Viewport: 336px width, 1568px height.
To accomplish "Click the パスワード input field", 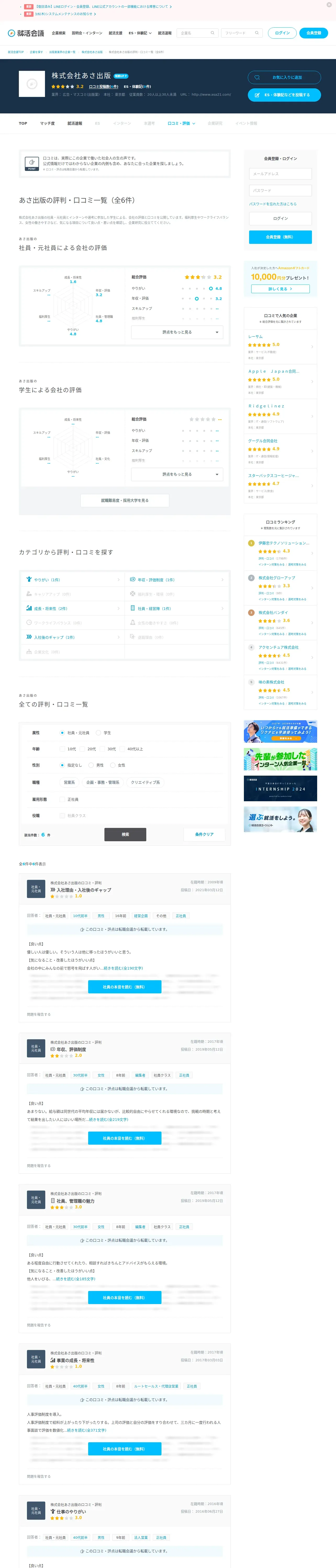I will (x=281, y=191).
